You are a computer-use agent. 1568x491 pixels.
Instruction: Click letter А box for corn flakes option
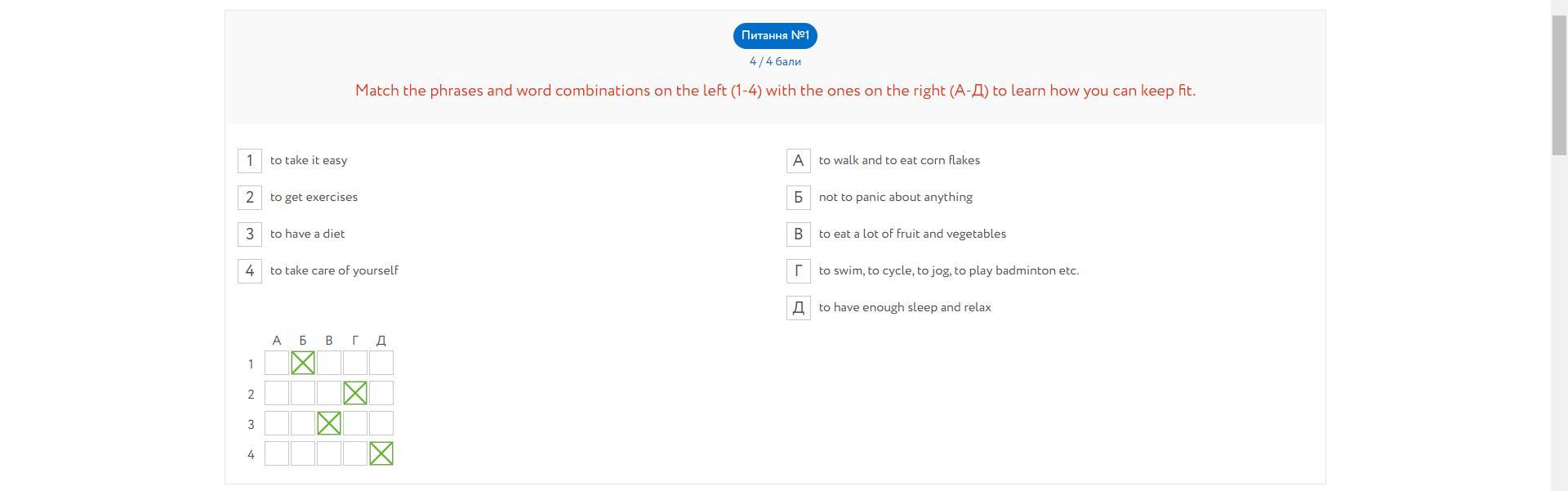799,161
